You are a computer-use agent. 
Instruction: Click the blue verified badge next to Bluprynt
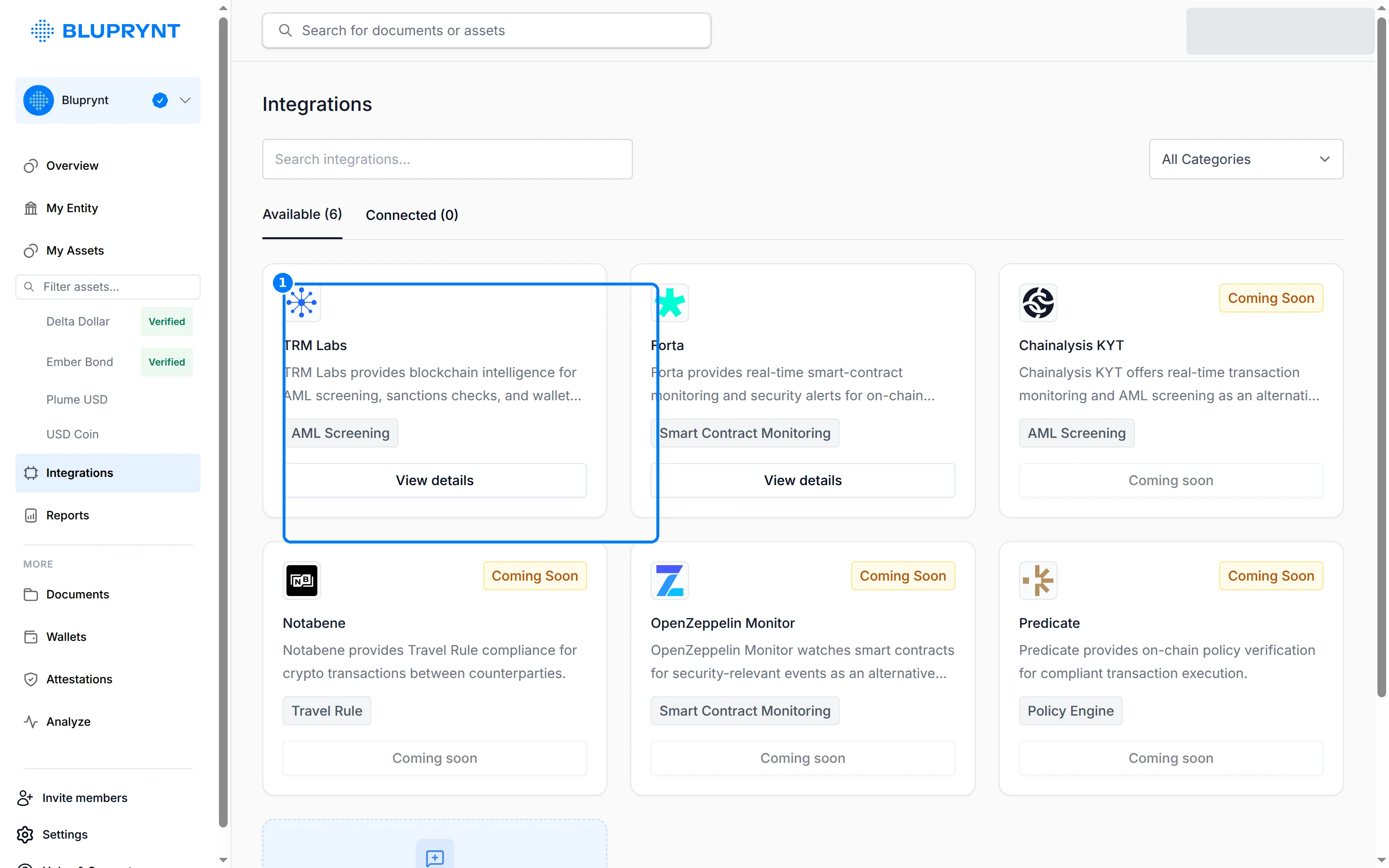[160, 100]
